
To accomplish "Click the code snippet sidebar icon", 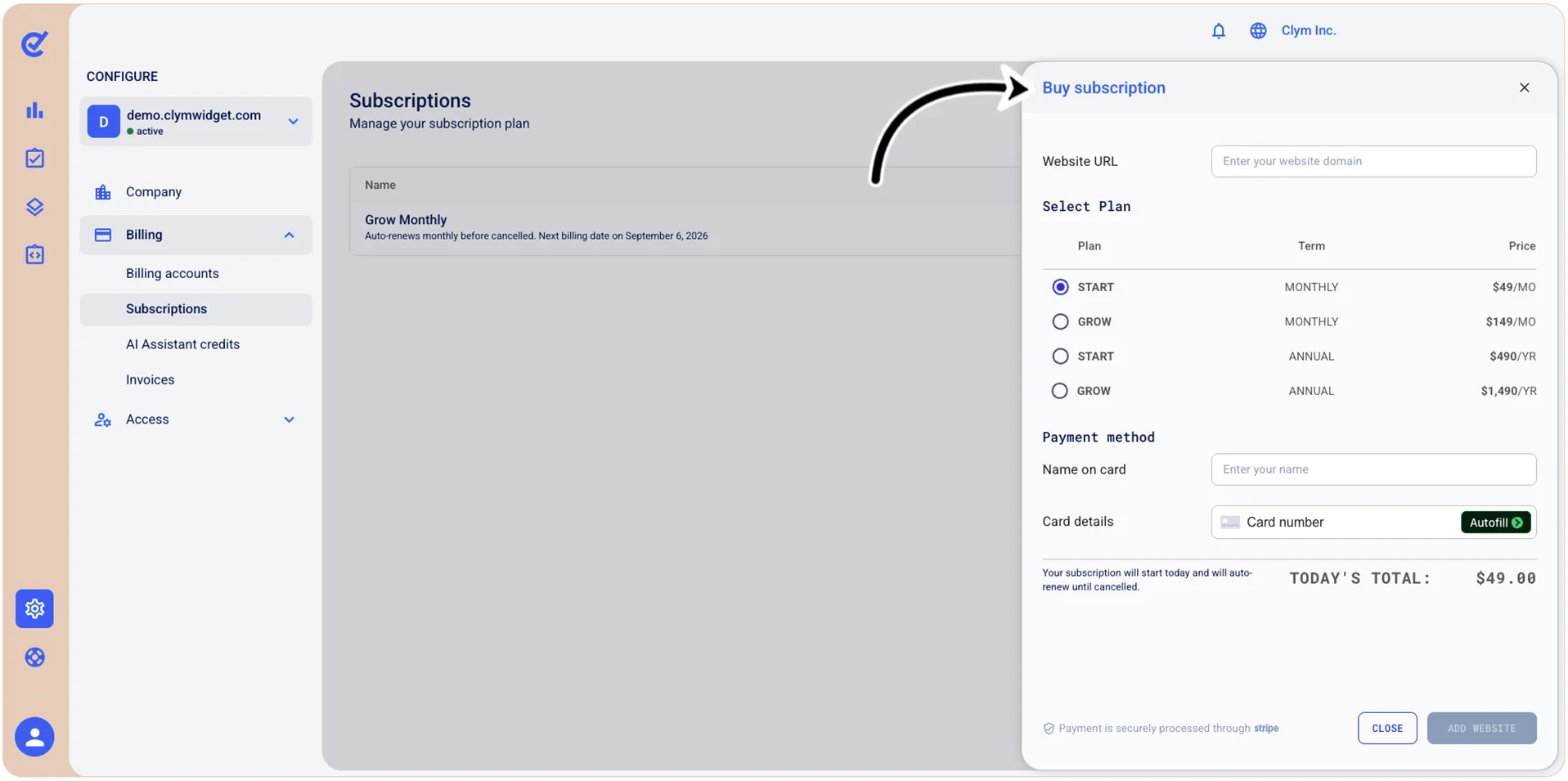I will click(x=34, y=254).
